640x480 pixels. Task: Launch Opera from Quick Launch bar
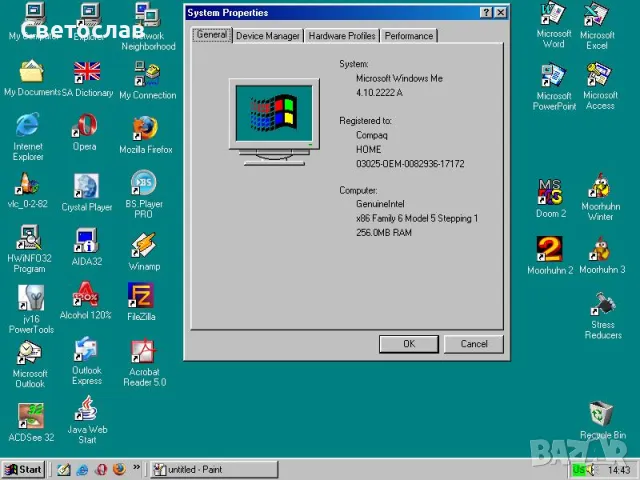(x=101, y=469)
